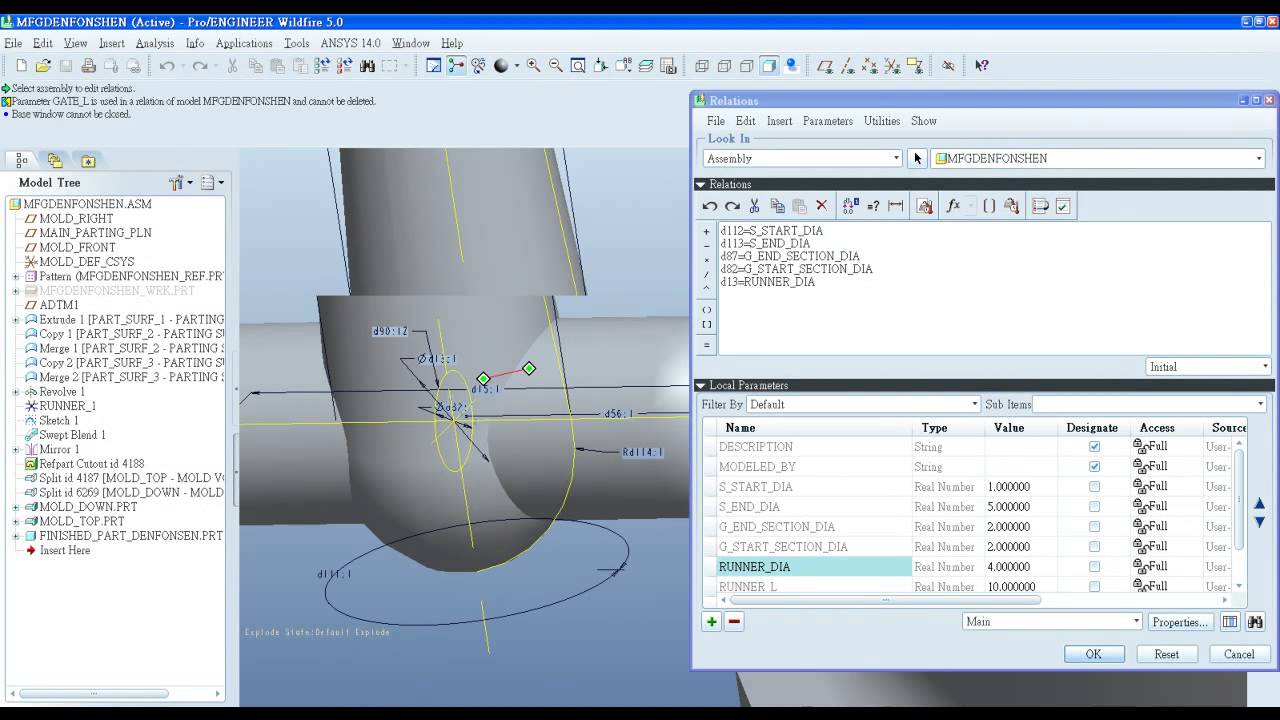
Task: Remove parameter with red minus
Action: tap(734, 621)
